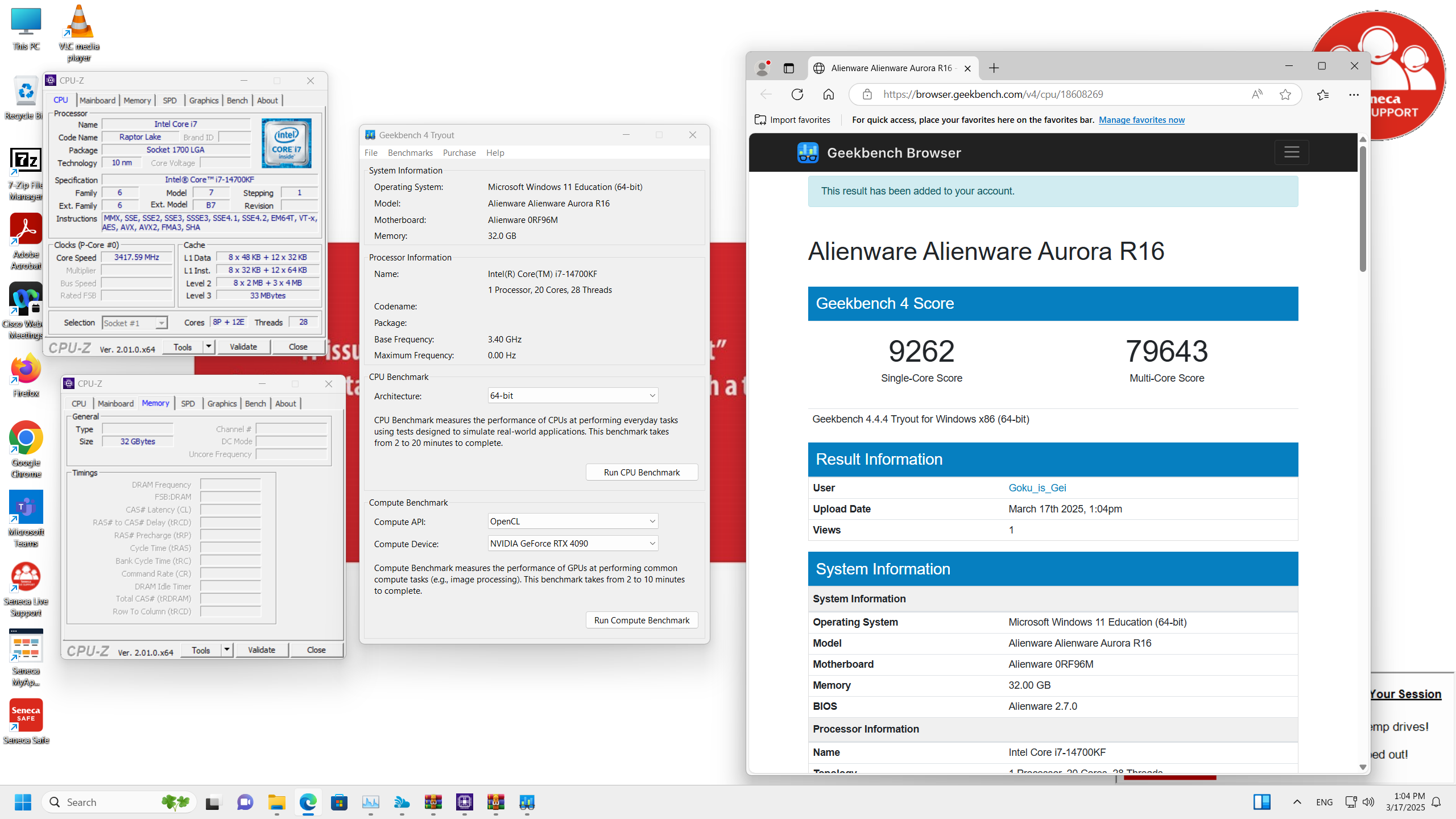Open Compute Device RTX 4090 dropdown

pos(573,543)
